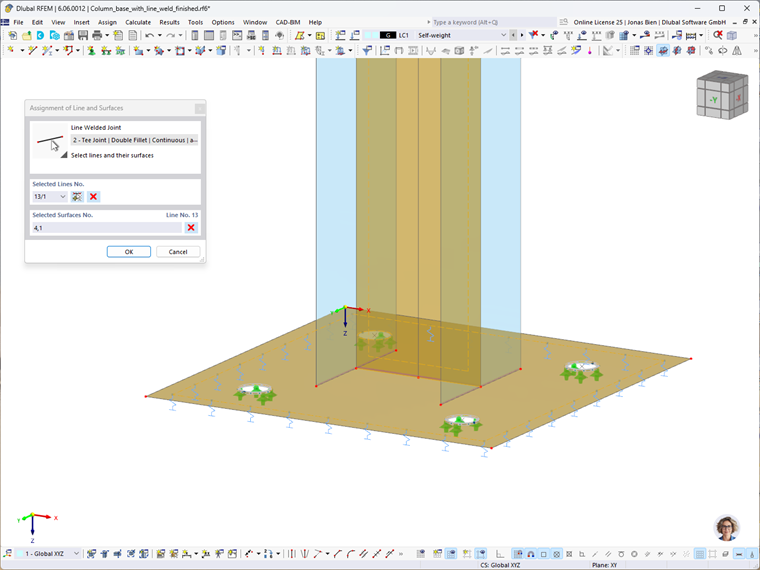Click the keyword search box
760x570 pixels.
(x=493, y=22)
